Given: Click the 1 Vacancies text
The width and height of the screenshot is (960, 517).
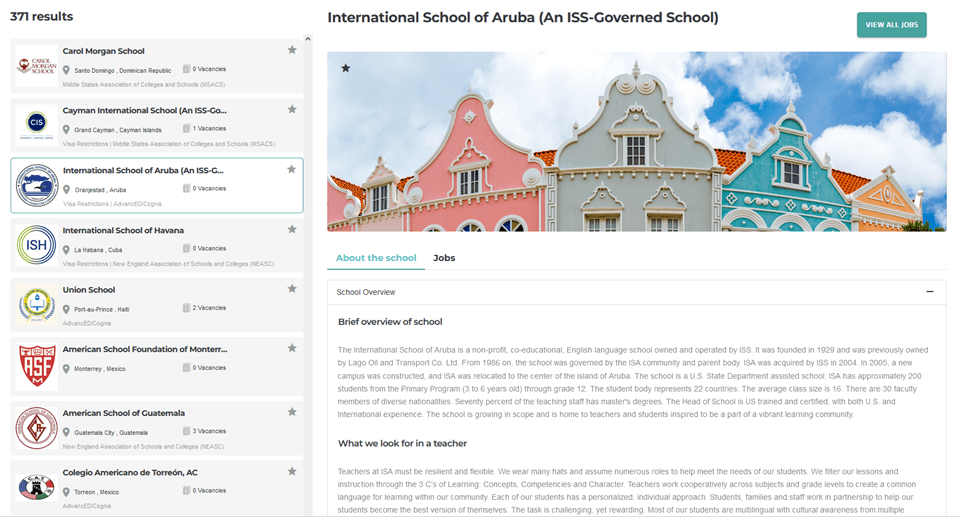Looking at the screenshot, I should click(209, 129).
